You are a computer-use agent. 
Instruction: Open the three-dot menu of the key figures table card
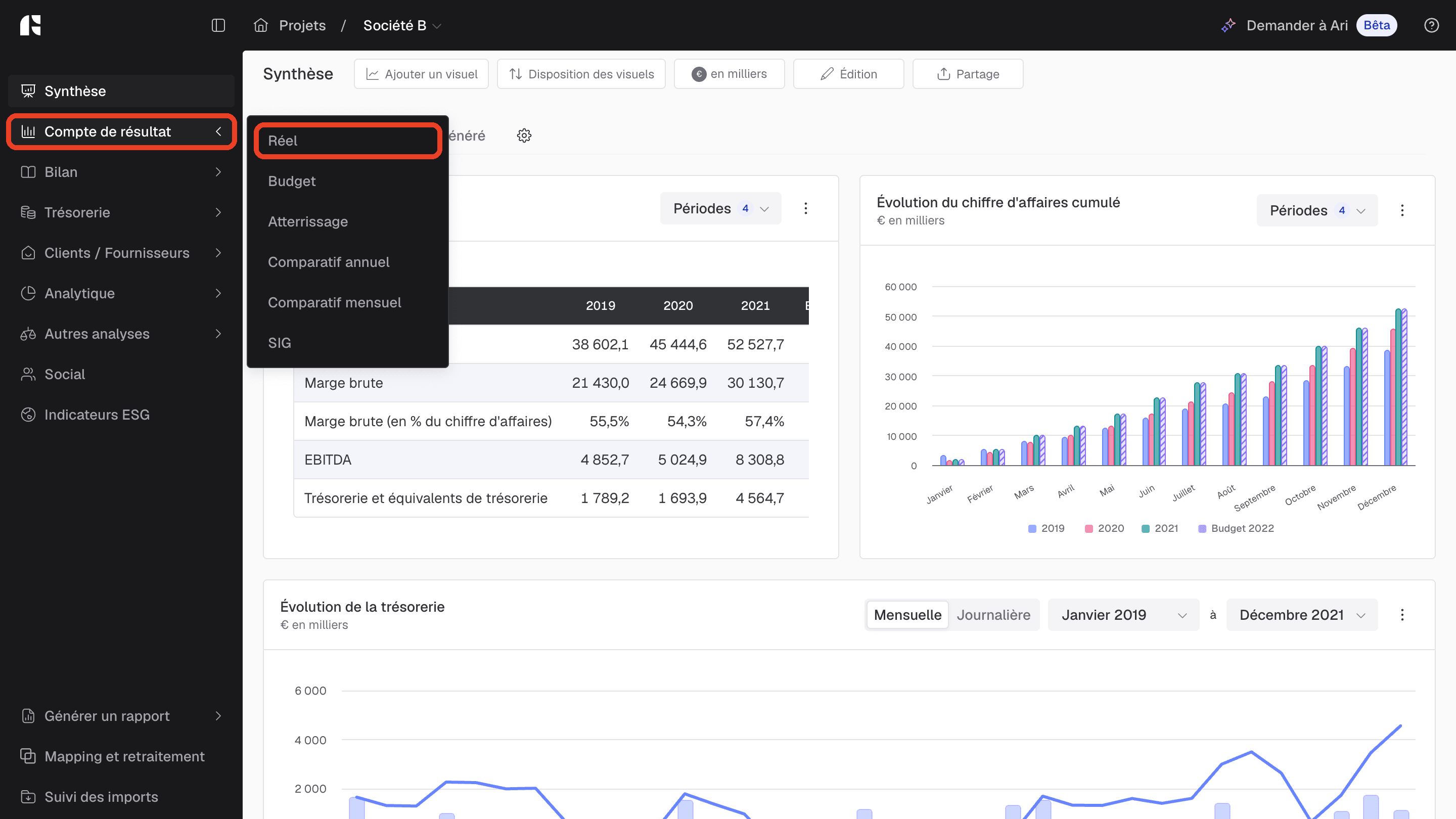pyautogui.click(x=805, y=209)
